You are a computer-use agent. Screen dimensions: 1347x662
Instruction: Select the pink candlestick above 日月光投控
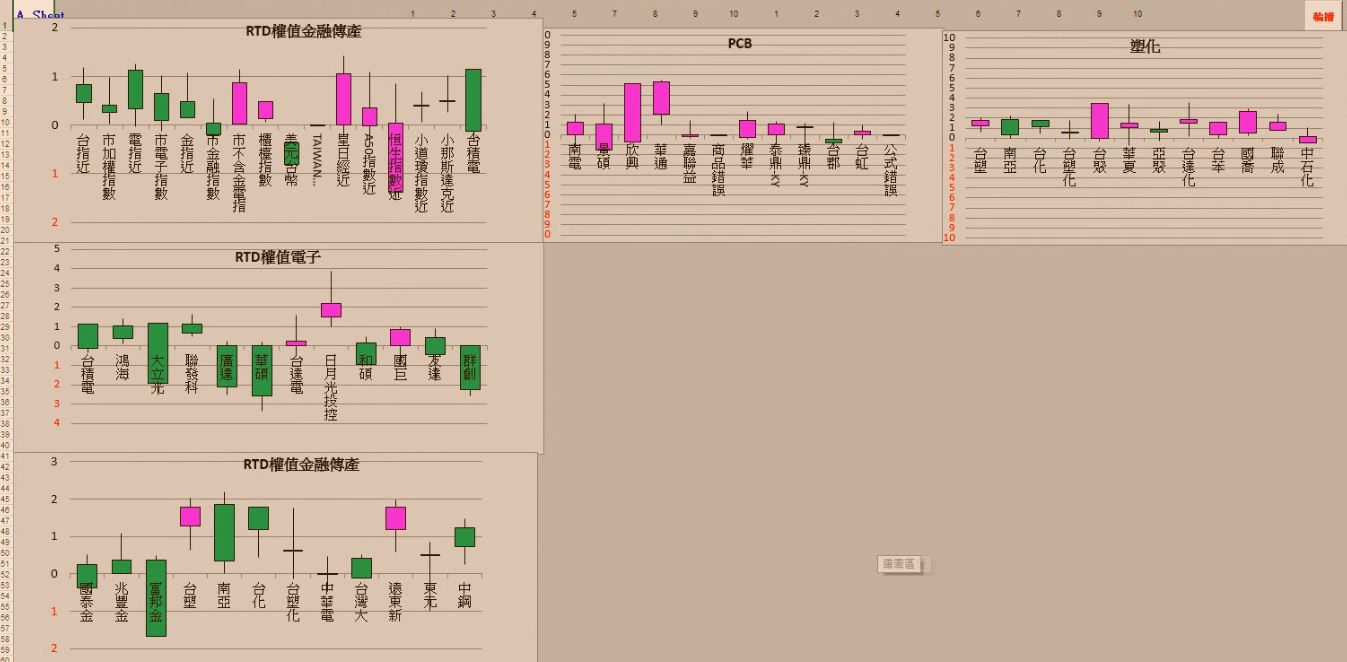click(331, 310)
